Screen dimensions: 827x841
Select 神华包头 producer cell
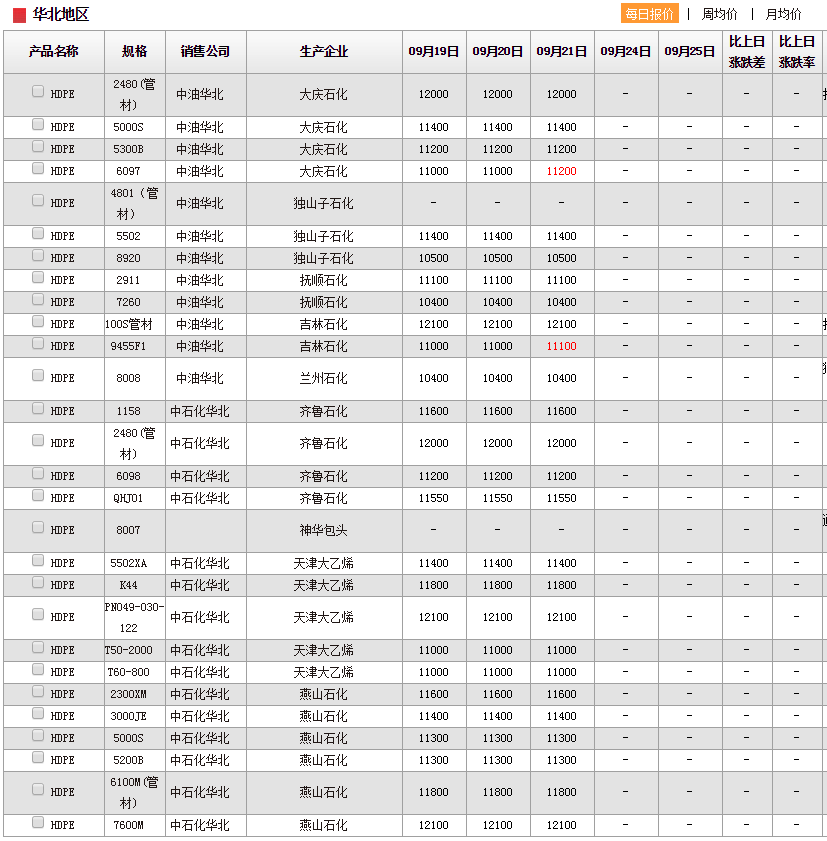[324, 530]
